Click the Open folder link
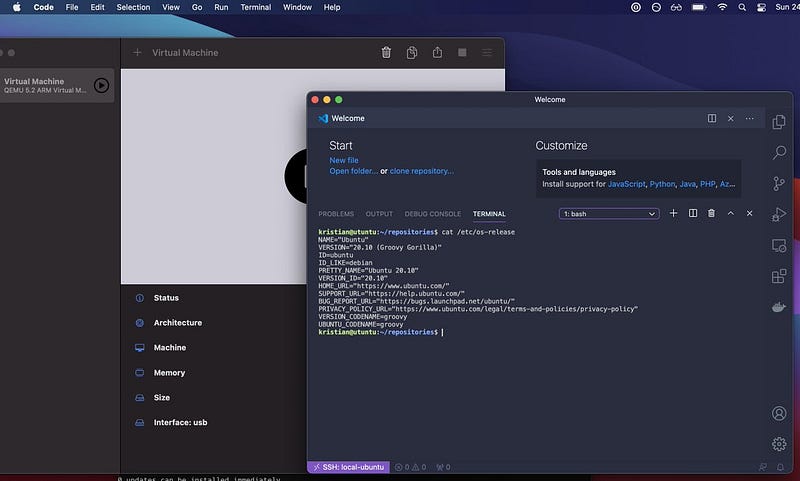 pyautogui.click(x=354, y=171)
